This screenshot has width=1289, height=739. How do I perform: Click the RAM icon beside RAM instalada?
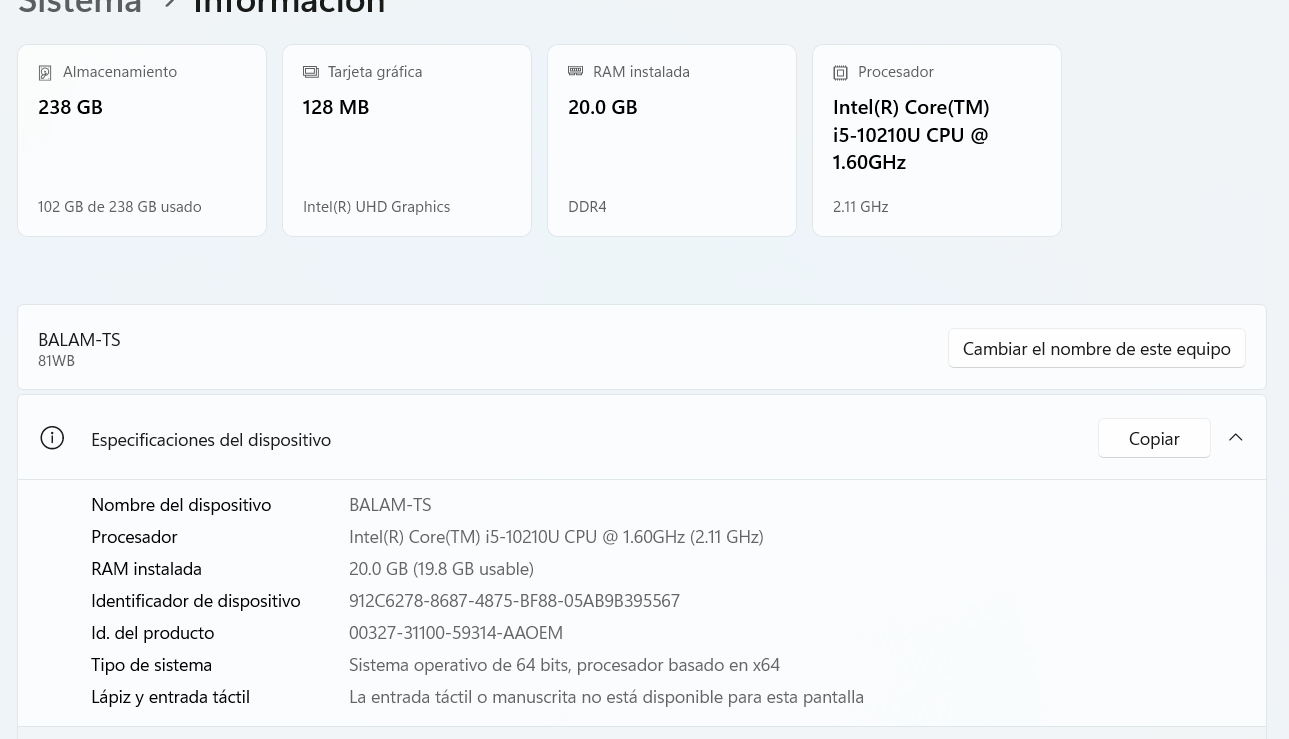[x=575, y=71]
